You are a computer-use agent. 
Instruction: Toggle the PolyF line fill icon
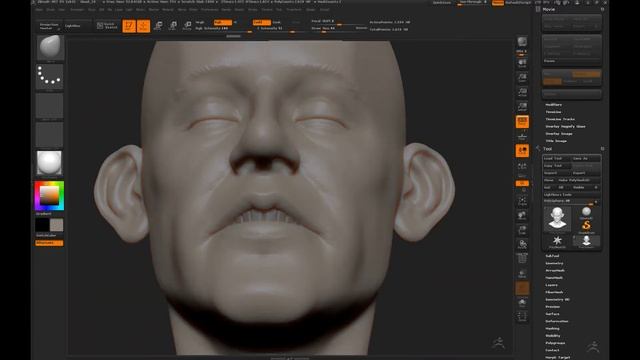point(522,259)
